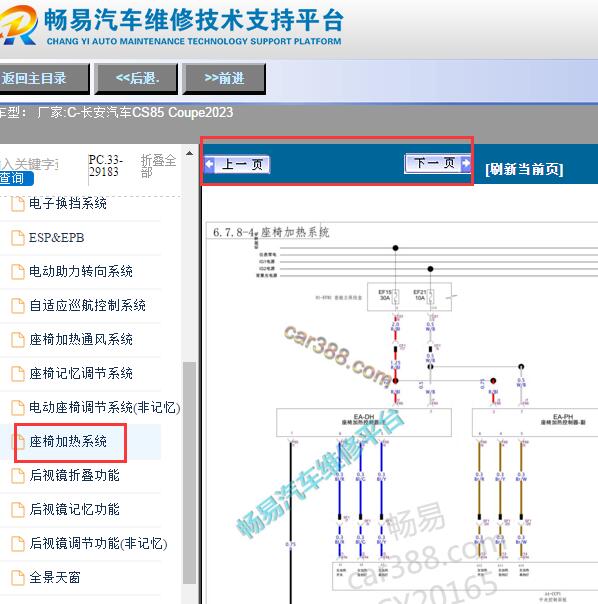This screenshot has width=598, height=604.
Task: Click the 查询 search button
Action: [x=16, y=178]
